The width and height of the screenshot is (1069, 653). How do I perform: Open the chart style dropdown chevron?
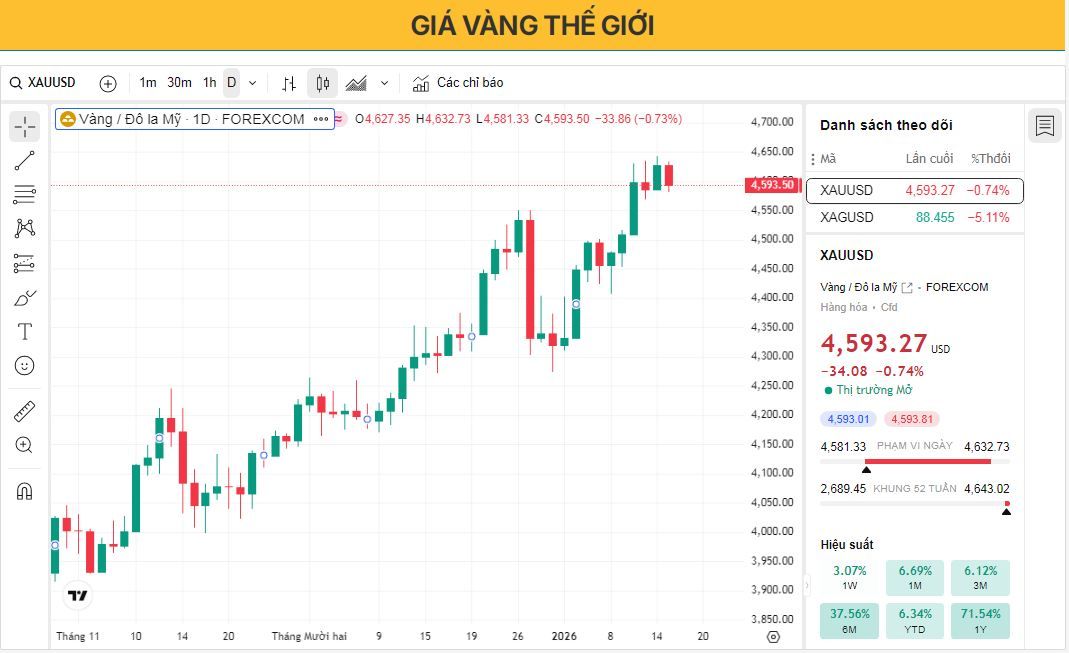[384, 83]
